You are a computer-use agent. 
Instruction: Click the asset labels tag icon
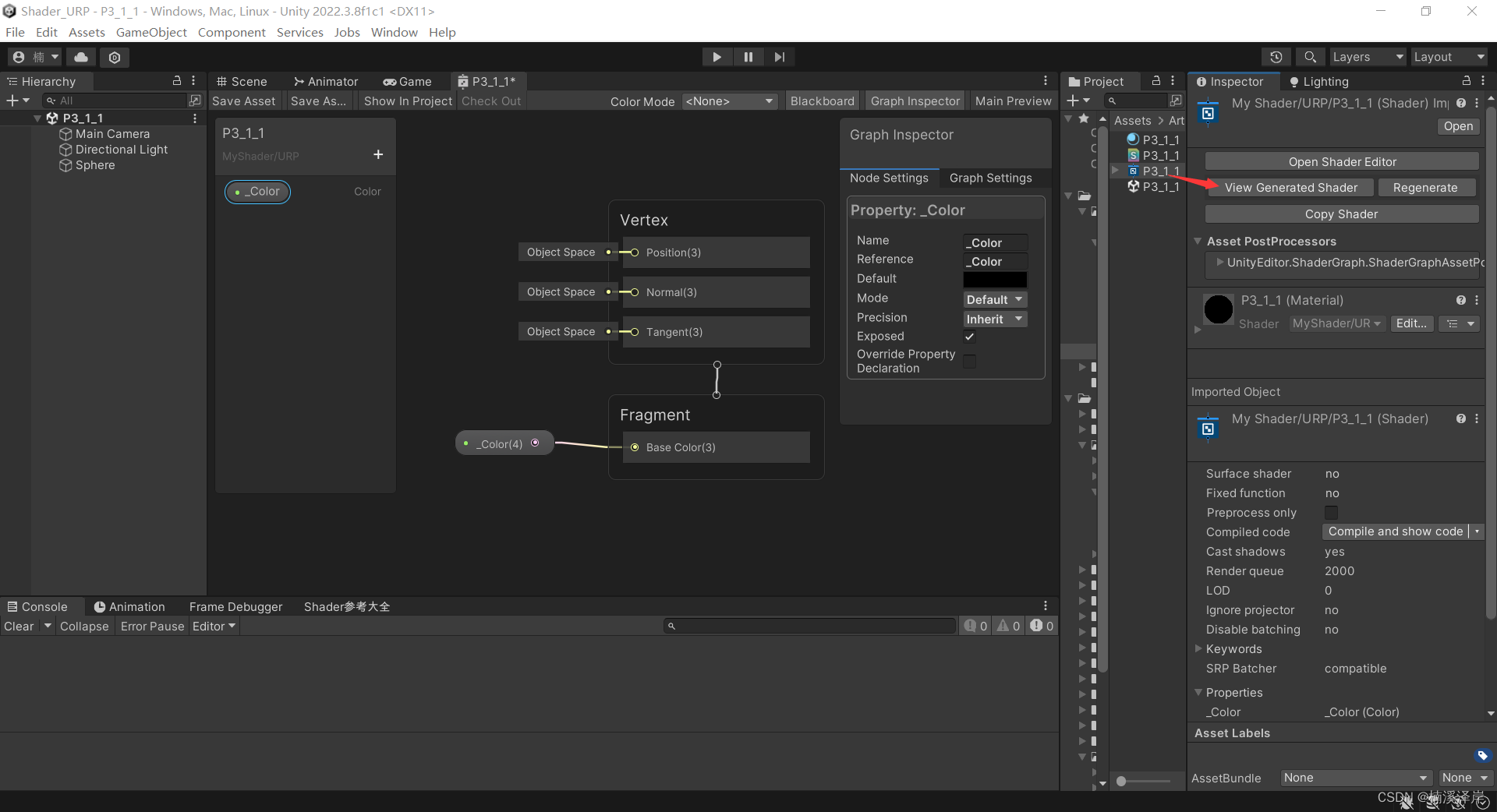tap(1483, 755)
